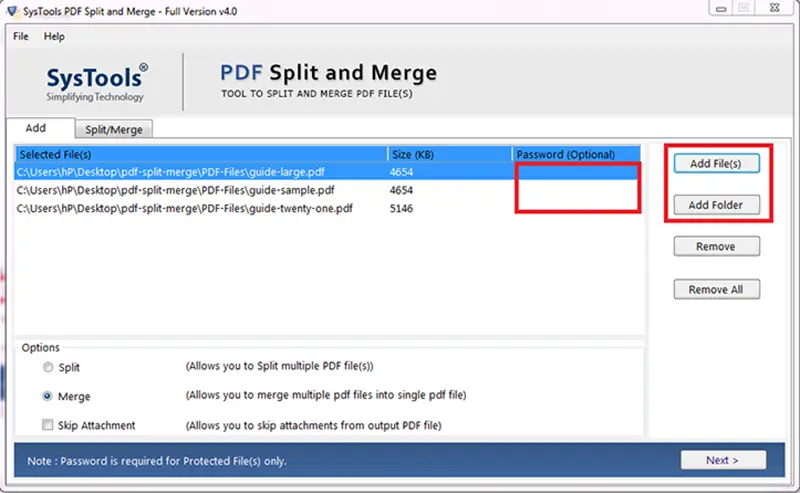The image size is (800, 493).
Task: Select the Merge radio option
Action: (x=47, y=396)
